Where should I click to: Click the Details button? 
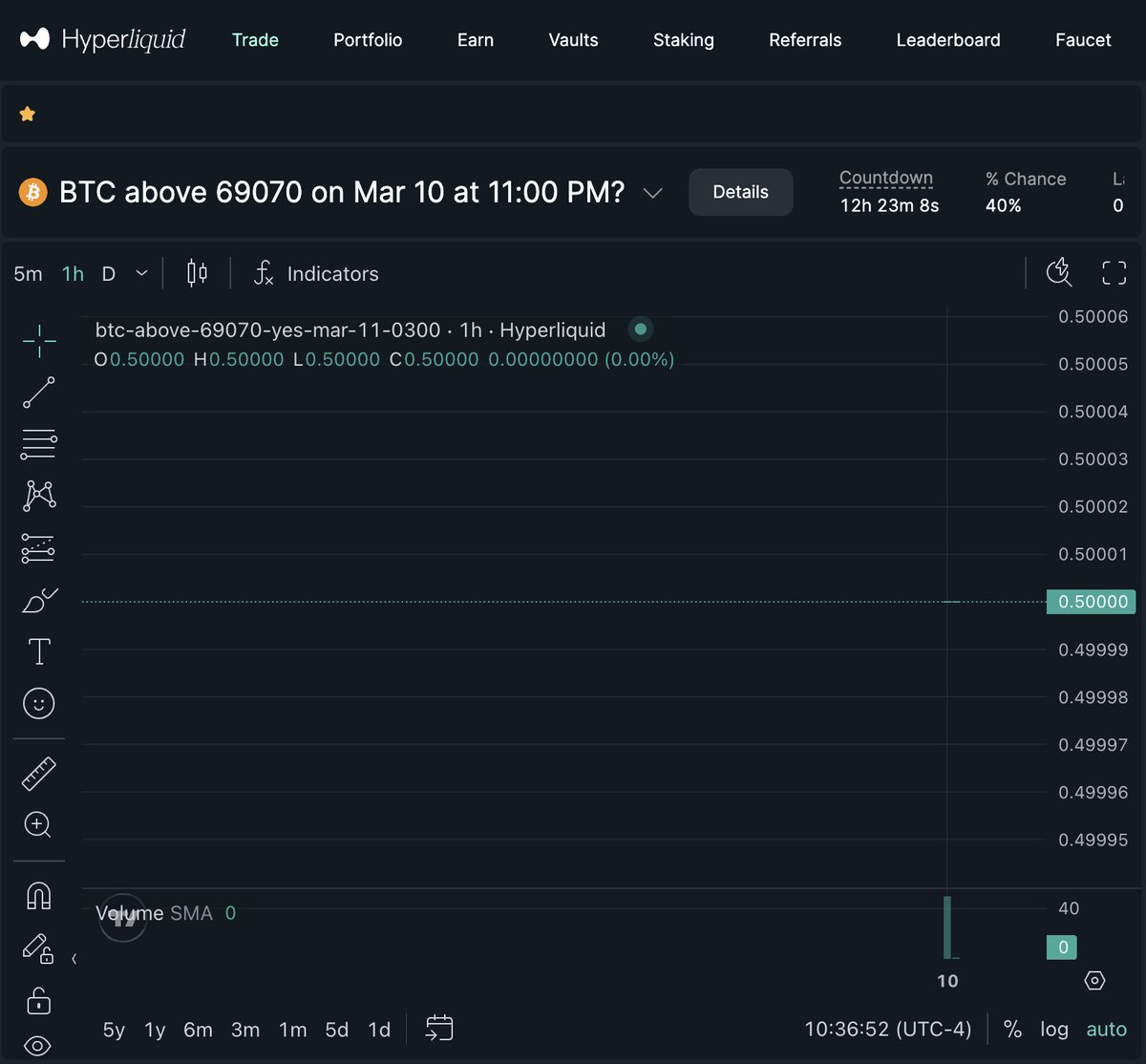click(741, 192)
